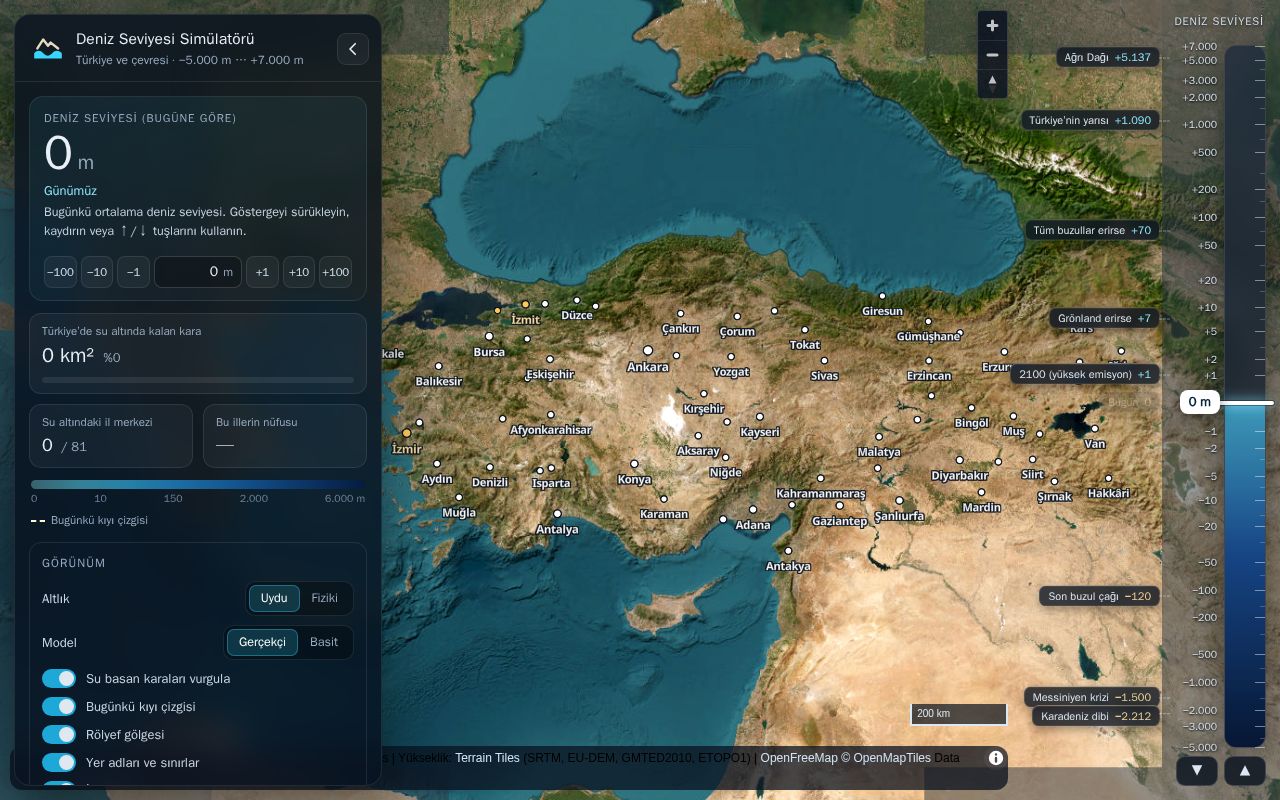Increase sea level by 1 meter
Image resolution: width=1280 pixels, height=800 pixels.
262,272
